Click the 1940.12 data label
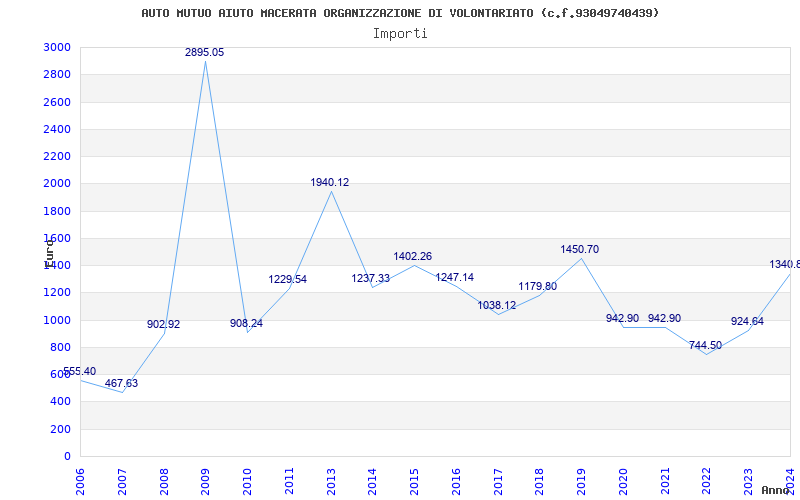Image resolution: width=800 pixels, height=500 pixels. click(329, 182)
